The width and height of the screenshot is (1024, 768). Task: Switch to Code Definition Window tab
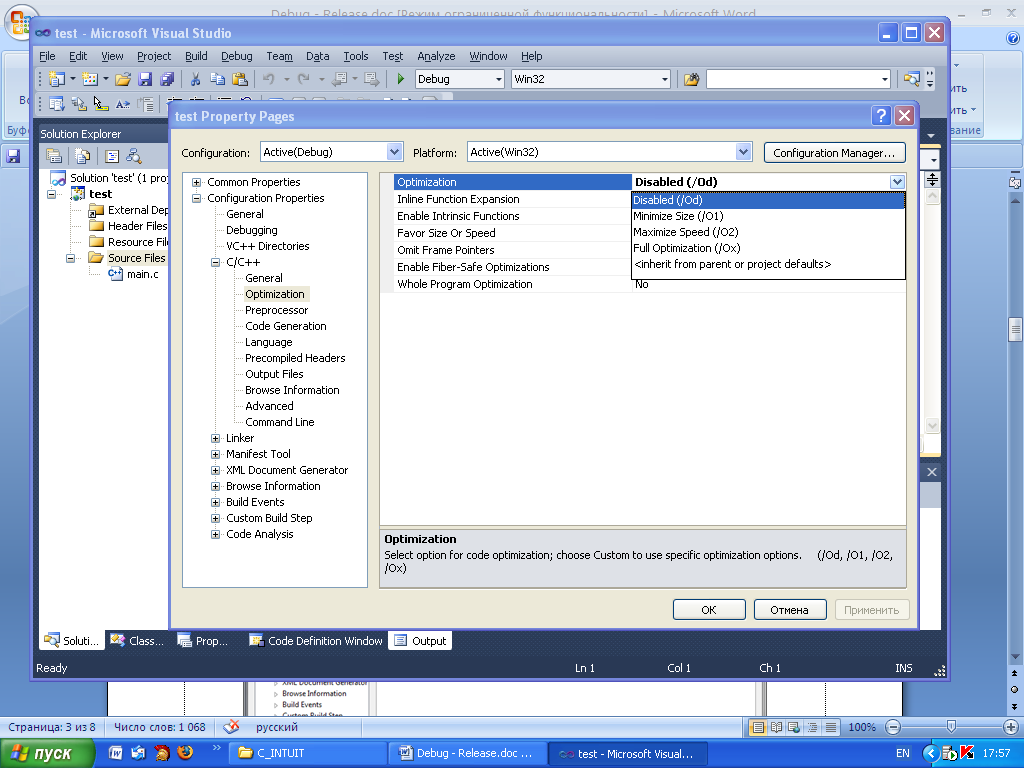click(x=316, y=641)
